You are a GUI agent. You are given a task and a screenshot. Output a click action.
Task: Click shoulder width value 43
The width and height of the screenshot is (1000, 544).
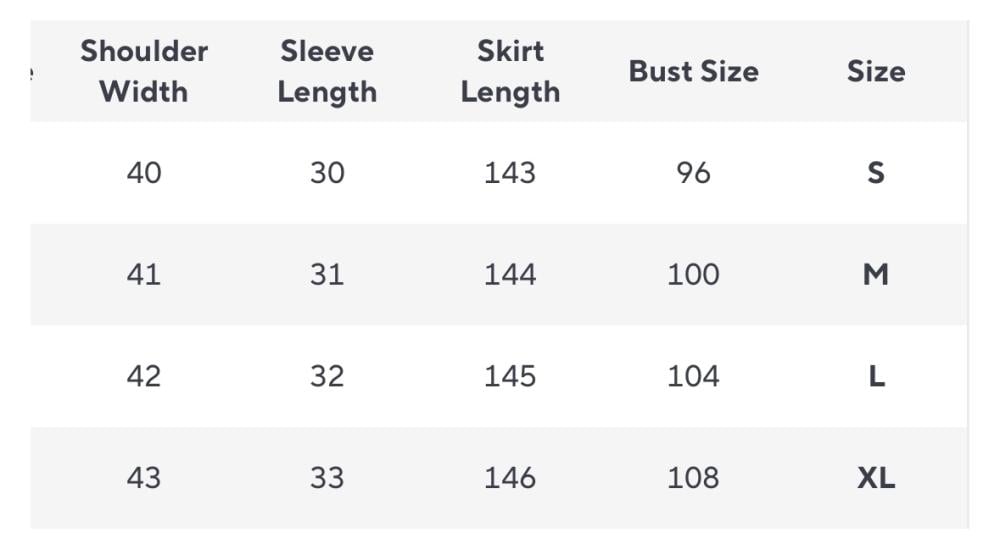pyautogui.click(x=144, y=478)
